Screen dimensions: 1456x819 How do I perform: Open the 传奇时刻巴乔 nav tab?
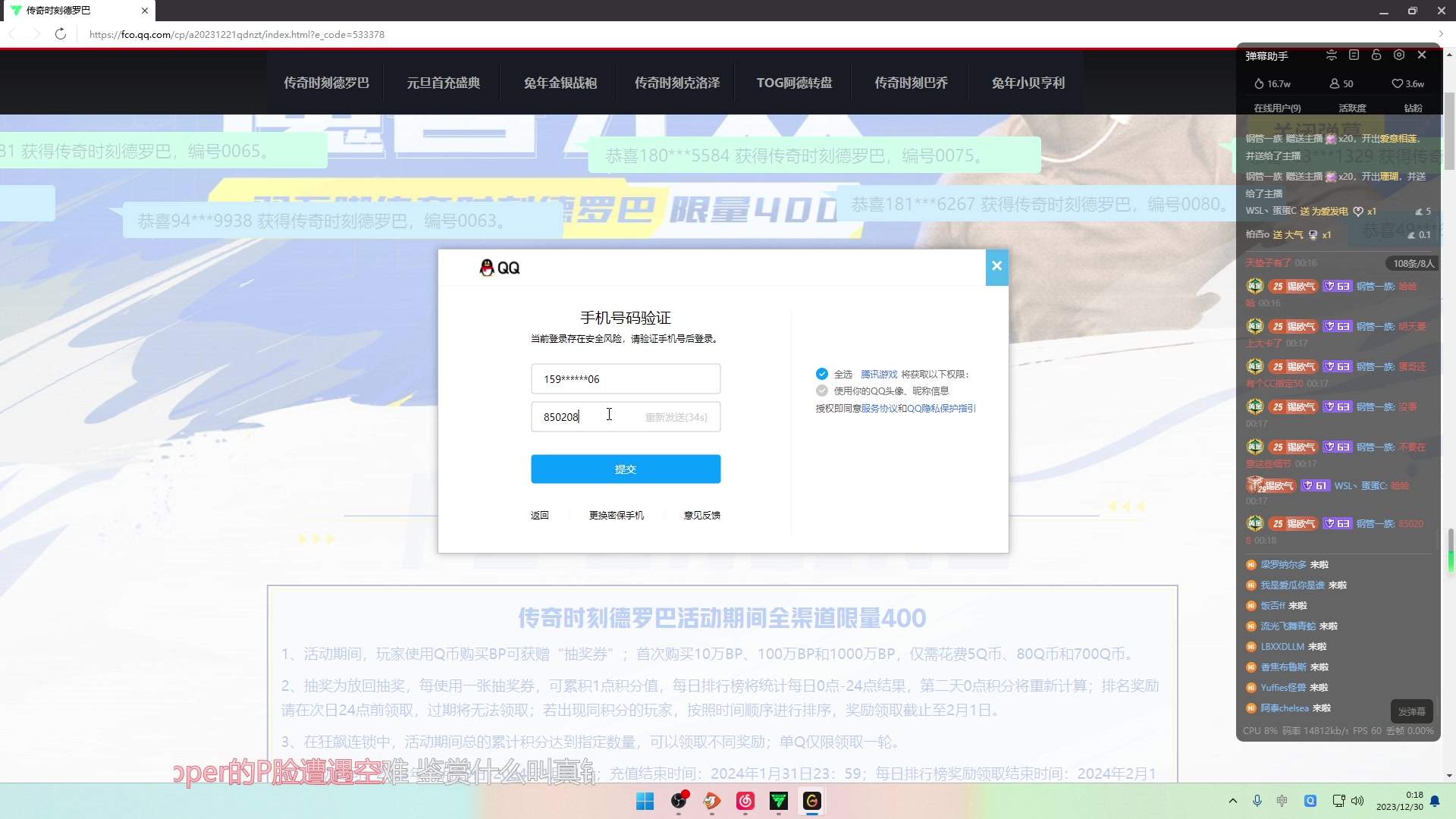(x=911, y=83)
